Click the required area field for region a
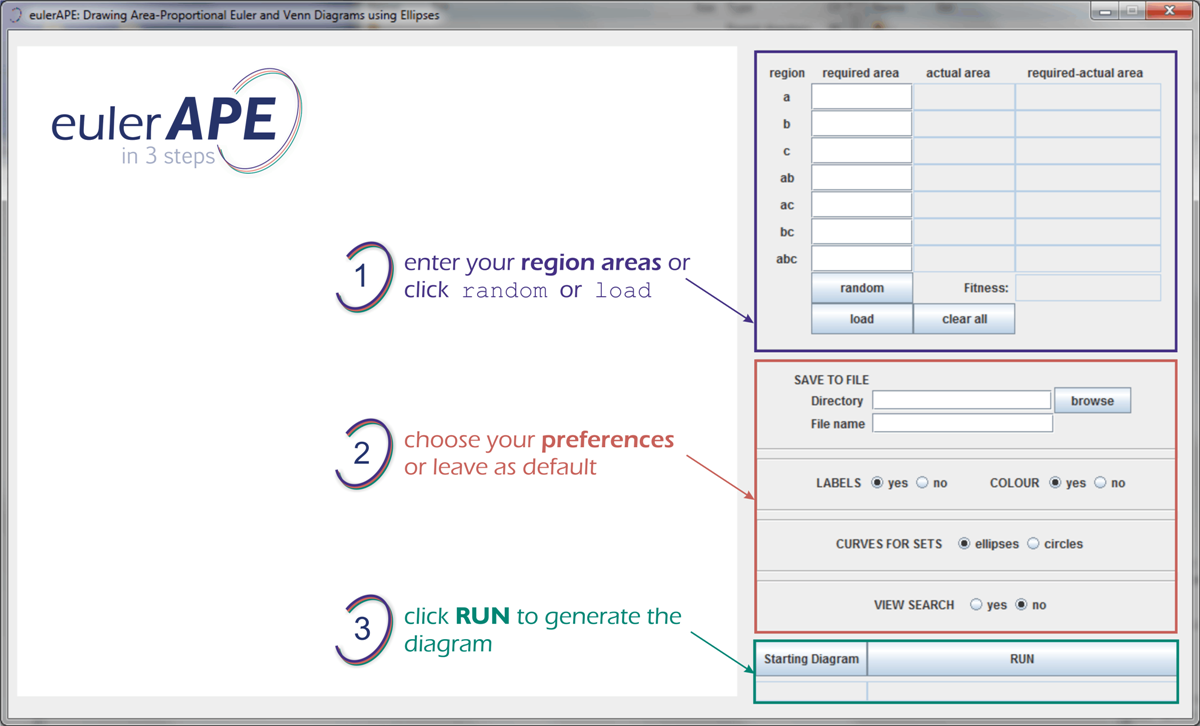 pyautogui.click(x=862, y=97)
